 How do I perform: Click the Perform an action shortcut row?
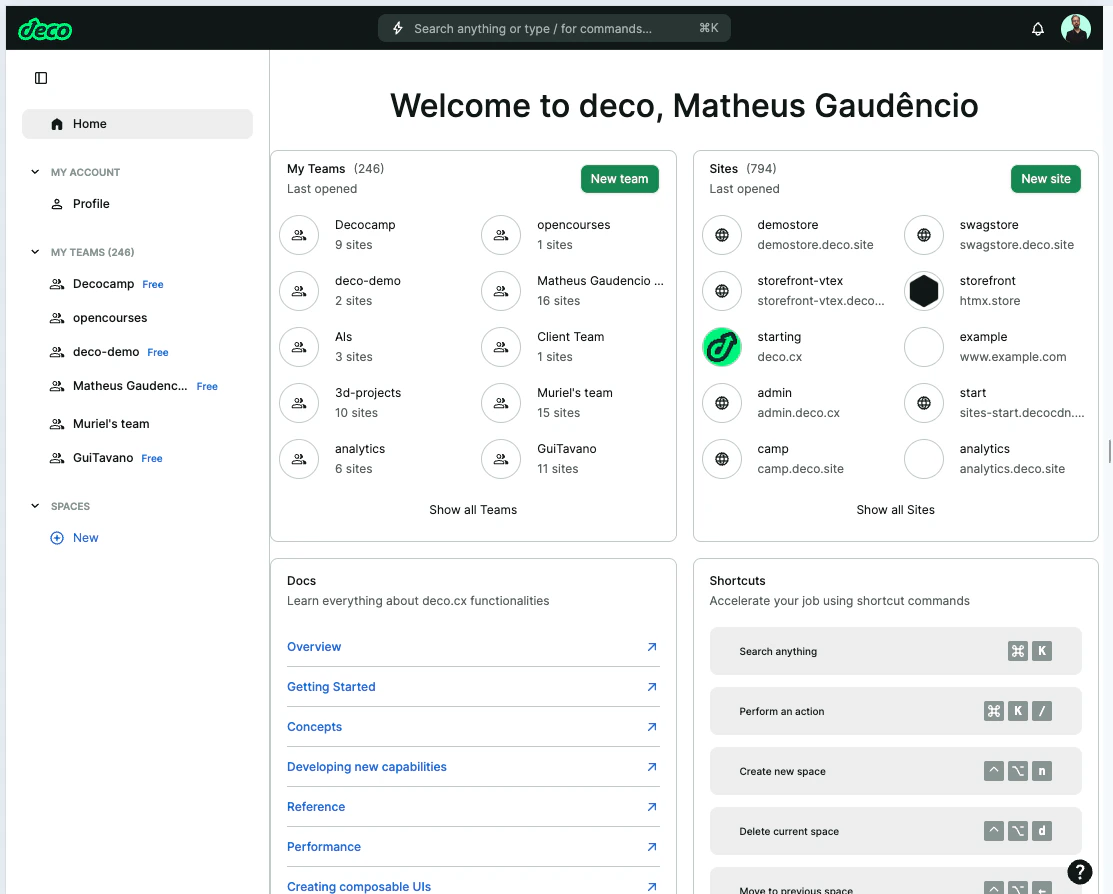(895, 712)
